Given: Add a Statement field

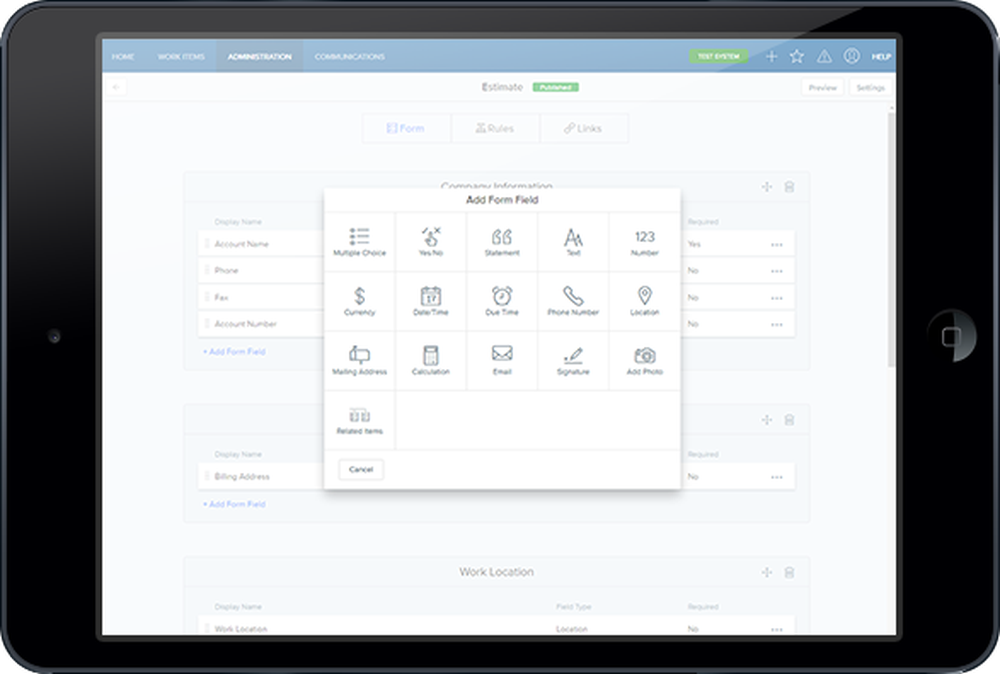Looking at the screenshot, I should pos(502,242).
